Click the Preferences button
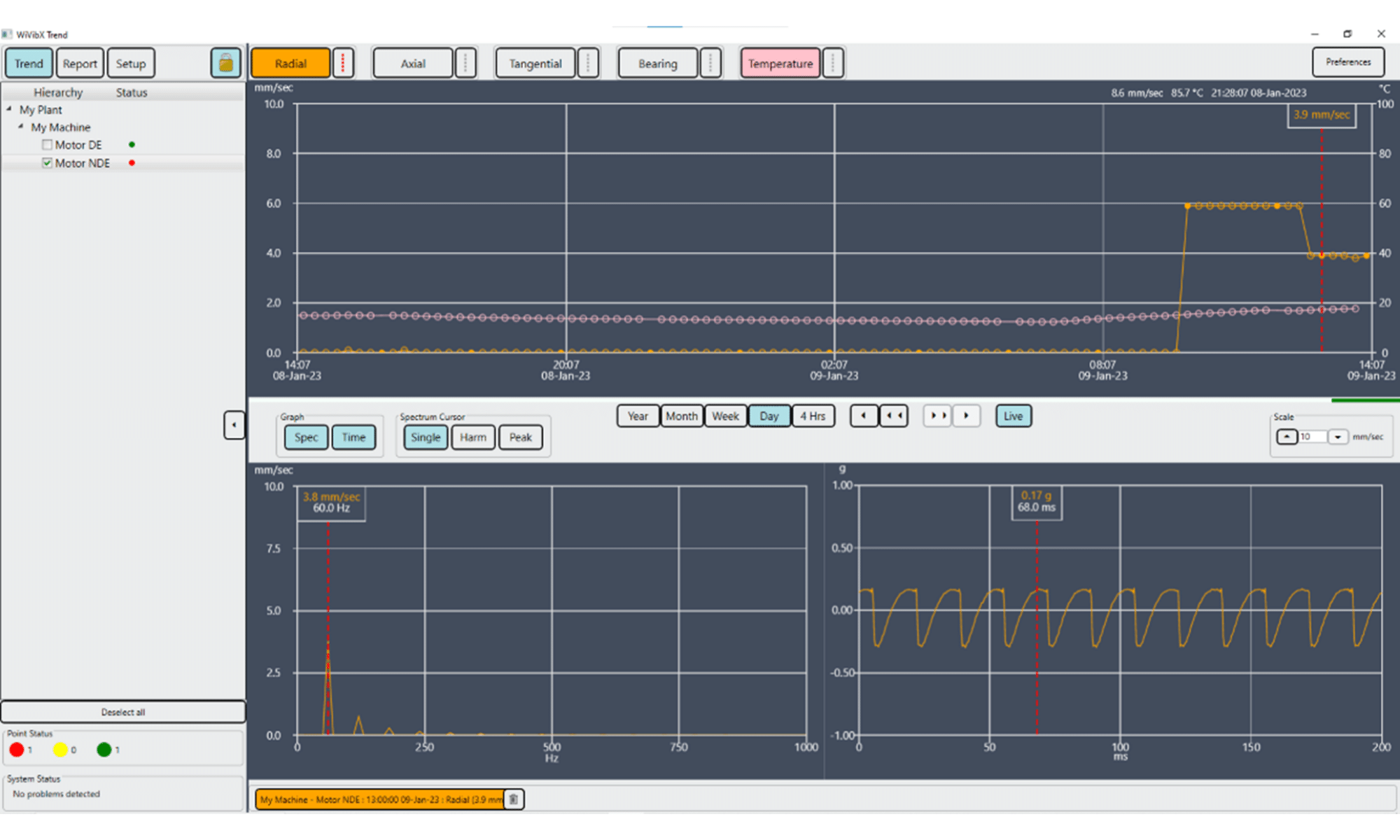Image resolution: width=1400 pixels, height=840 pixels. click(x=1347, y=62)
